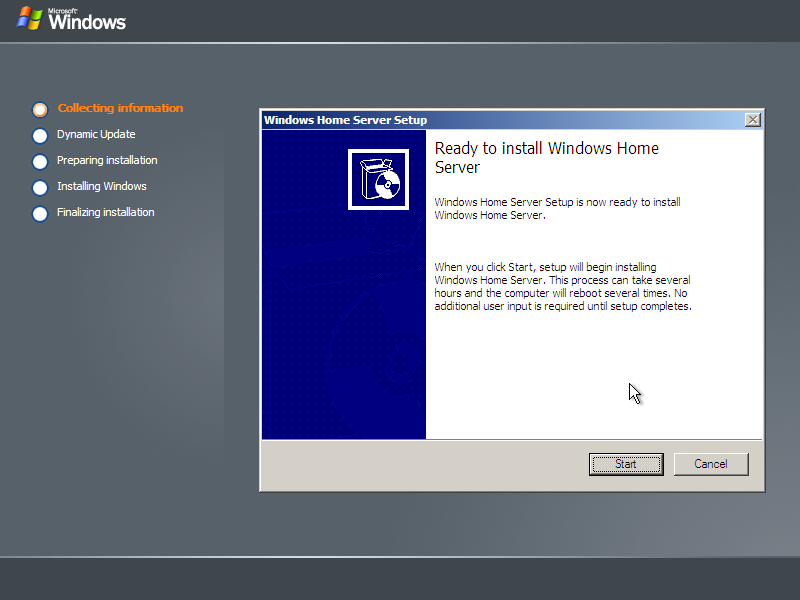Click the Installing Windows step bullet
Viewport: 800px width, 600px height.
[x=40, y=187]
